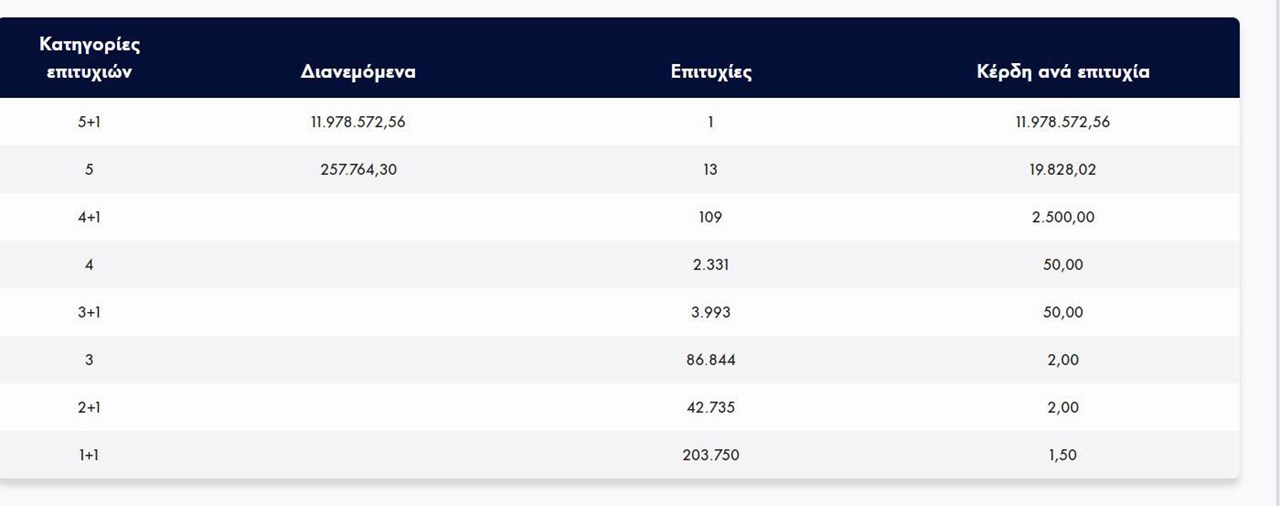Click the 11.978.572,56 value under Διανεμόμενα
Screen dimensions: 1280x506
pos(358,122)
